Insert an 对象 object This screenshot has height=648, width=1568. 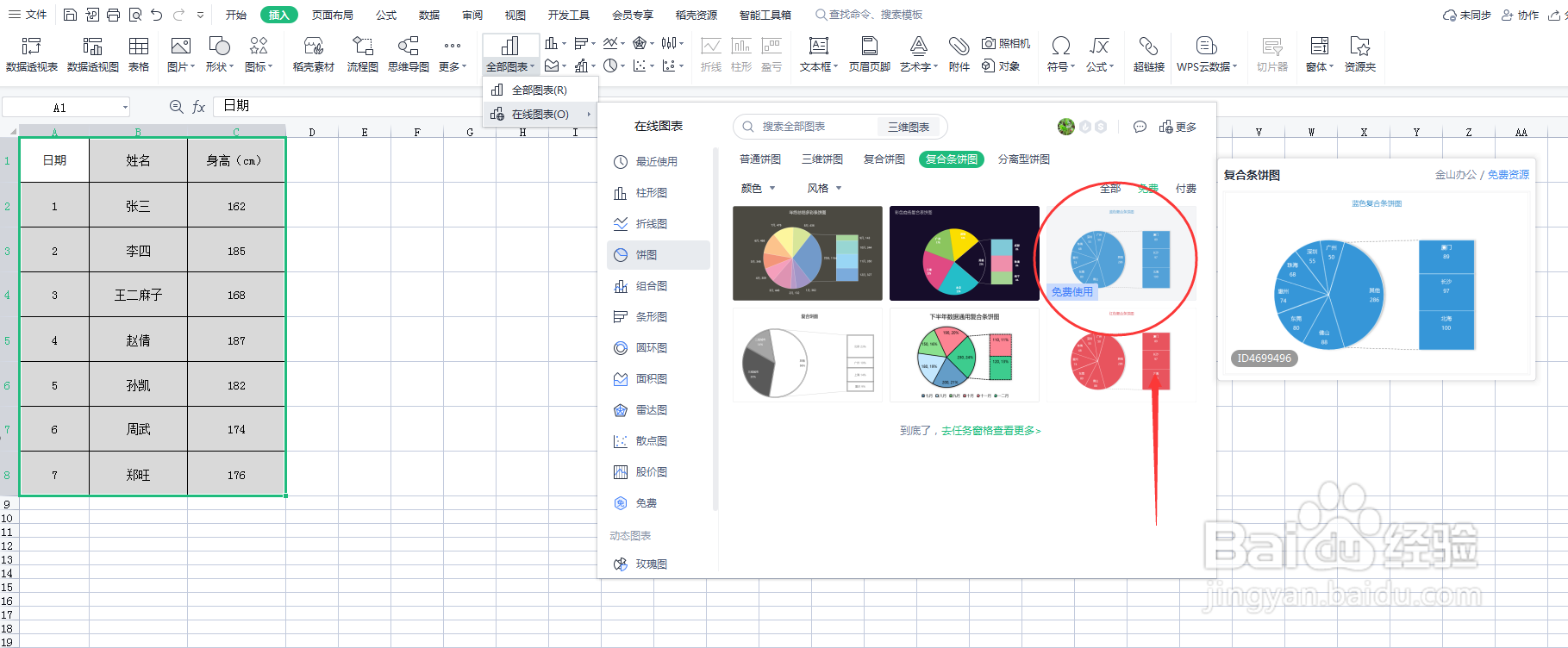point(1001,66)
